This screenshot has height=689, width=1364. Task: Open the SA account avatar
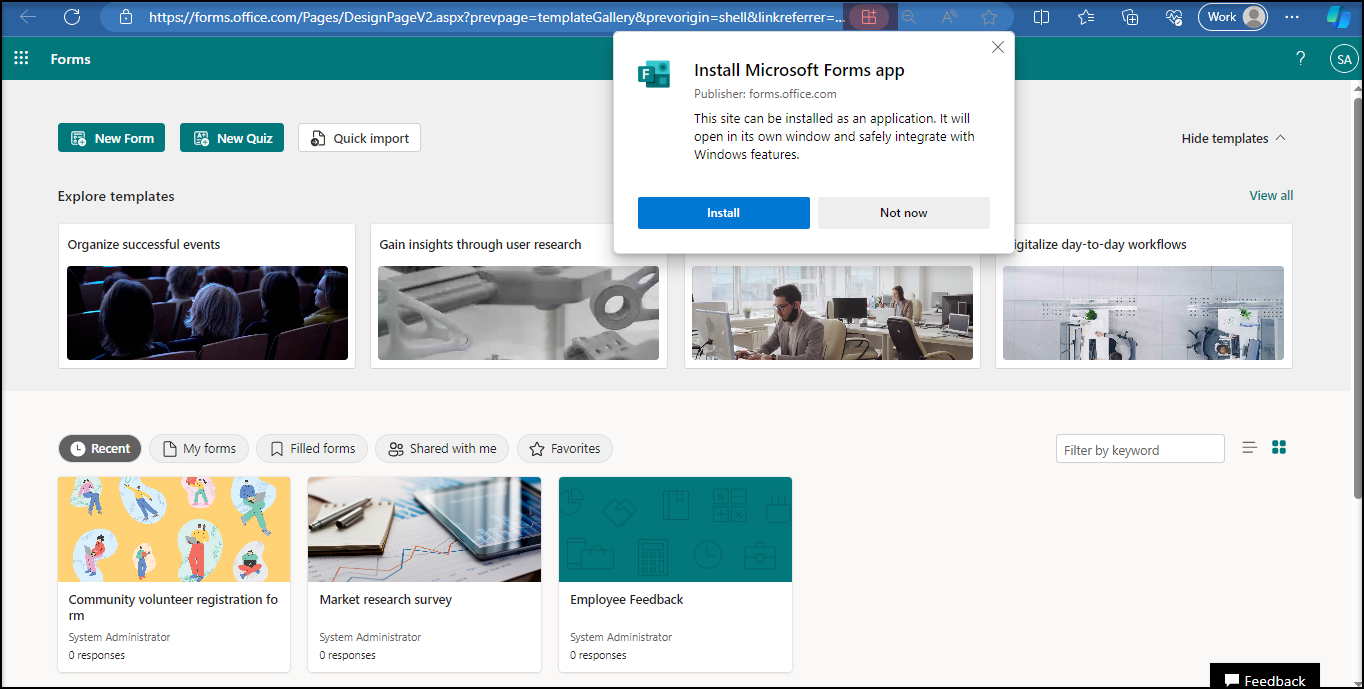[1344, 59]
